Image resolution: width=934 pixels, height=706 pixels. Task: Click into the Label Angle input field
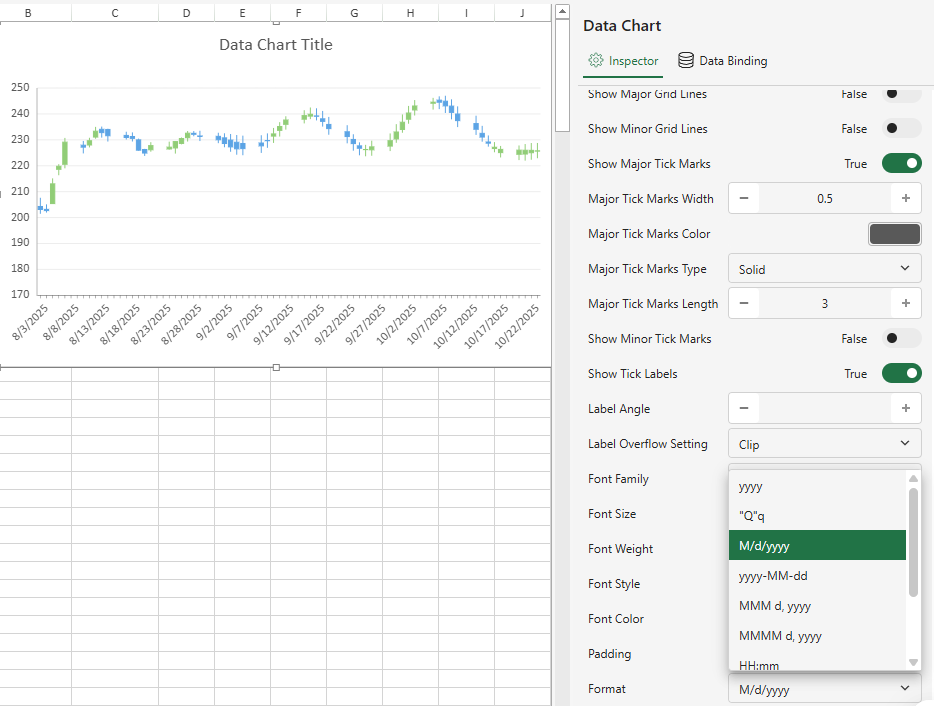click(825, 408)
